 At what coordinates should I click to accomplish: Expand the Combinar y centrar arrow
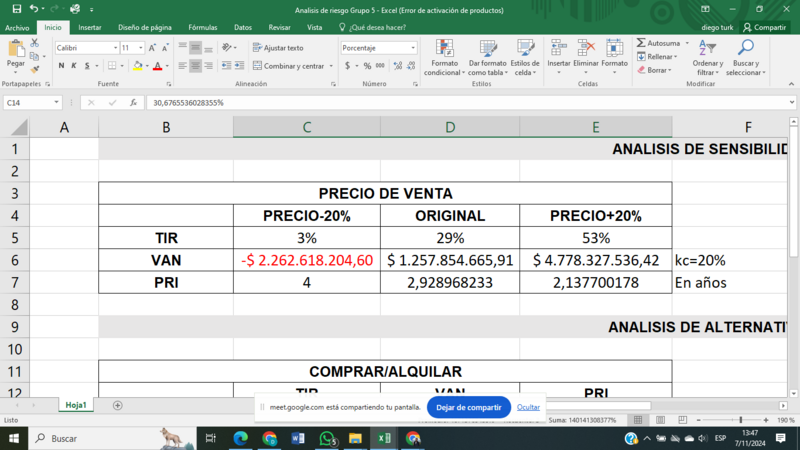point(332,66)
